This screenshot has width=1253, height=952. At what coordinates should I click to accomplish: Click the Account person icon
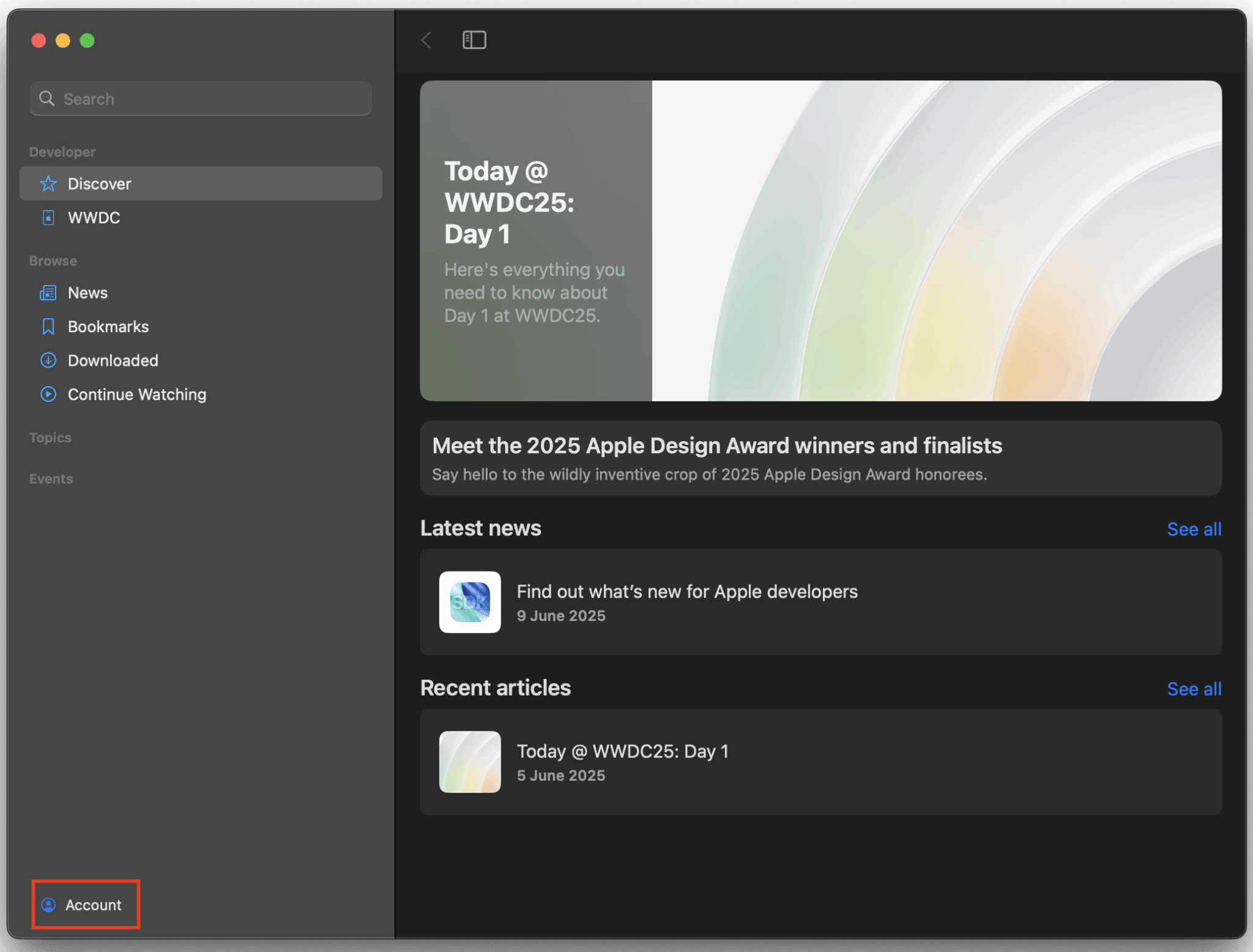pos(49,905)
